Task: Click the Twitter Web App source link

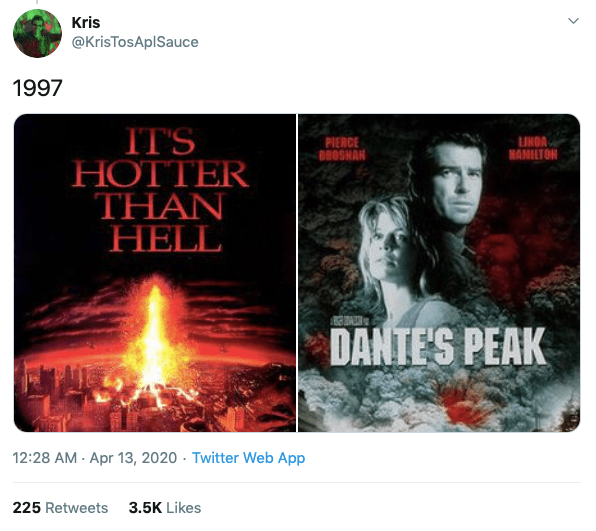Action: point(248,458)
